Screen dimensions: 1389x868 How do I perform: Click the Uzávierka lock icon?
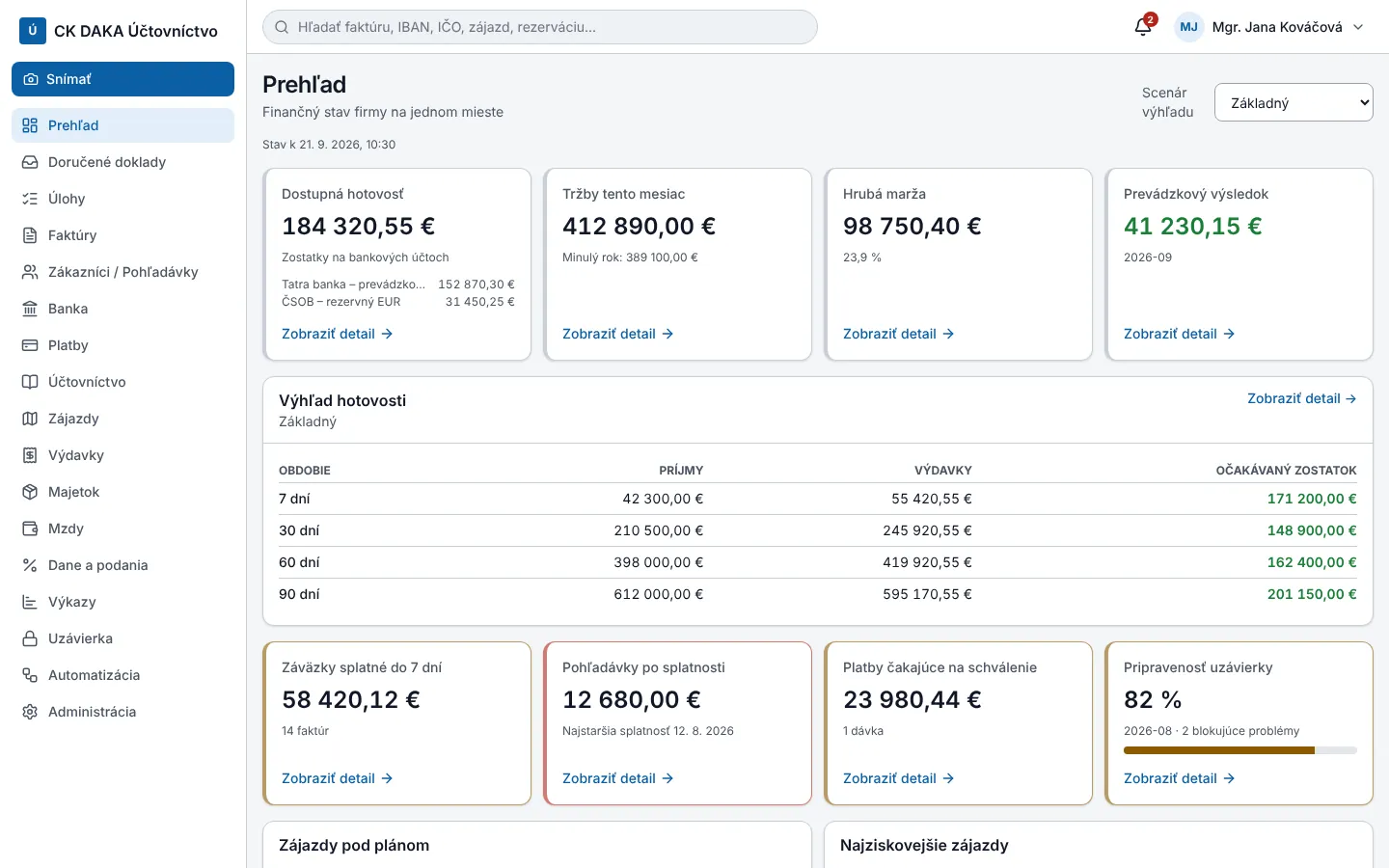coord(30,638)
